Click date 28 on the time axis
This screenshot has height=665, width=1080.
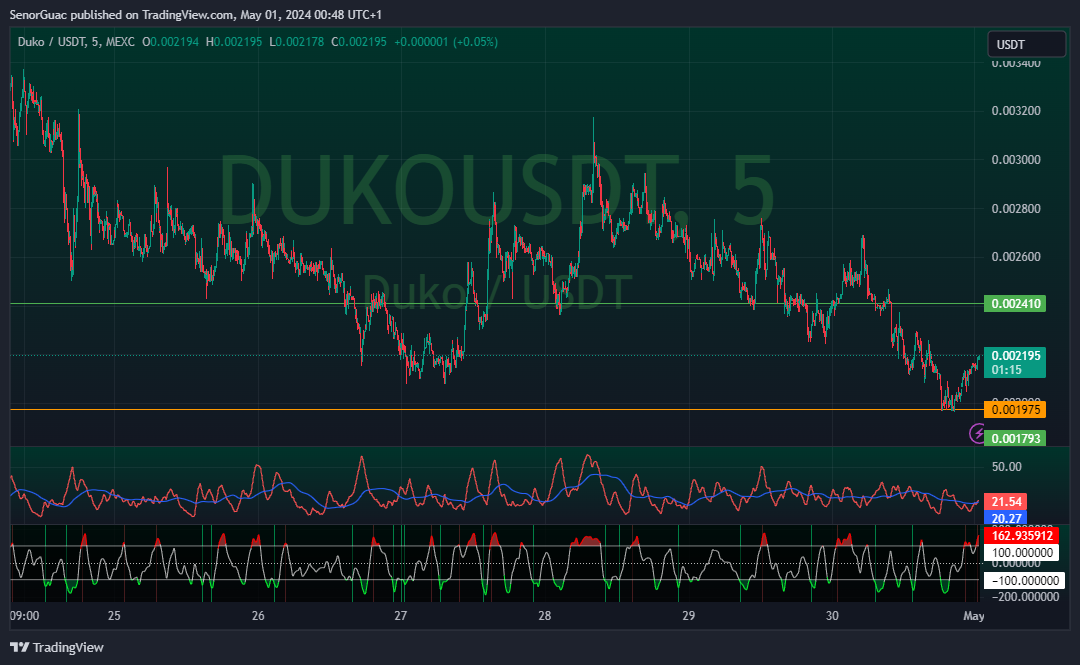[x=545, y=616]
